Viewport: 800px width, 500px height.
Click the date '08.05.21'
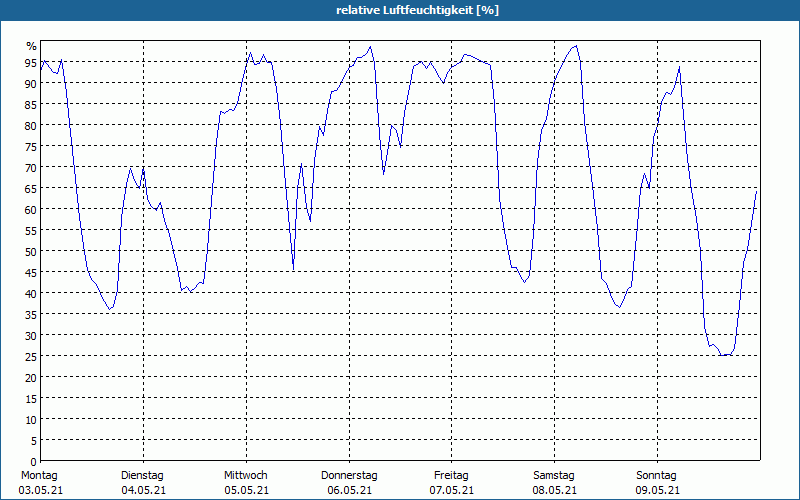pyautogui.click(x=555, y=490)
